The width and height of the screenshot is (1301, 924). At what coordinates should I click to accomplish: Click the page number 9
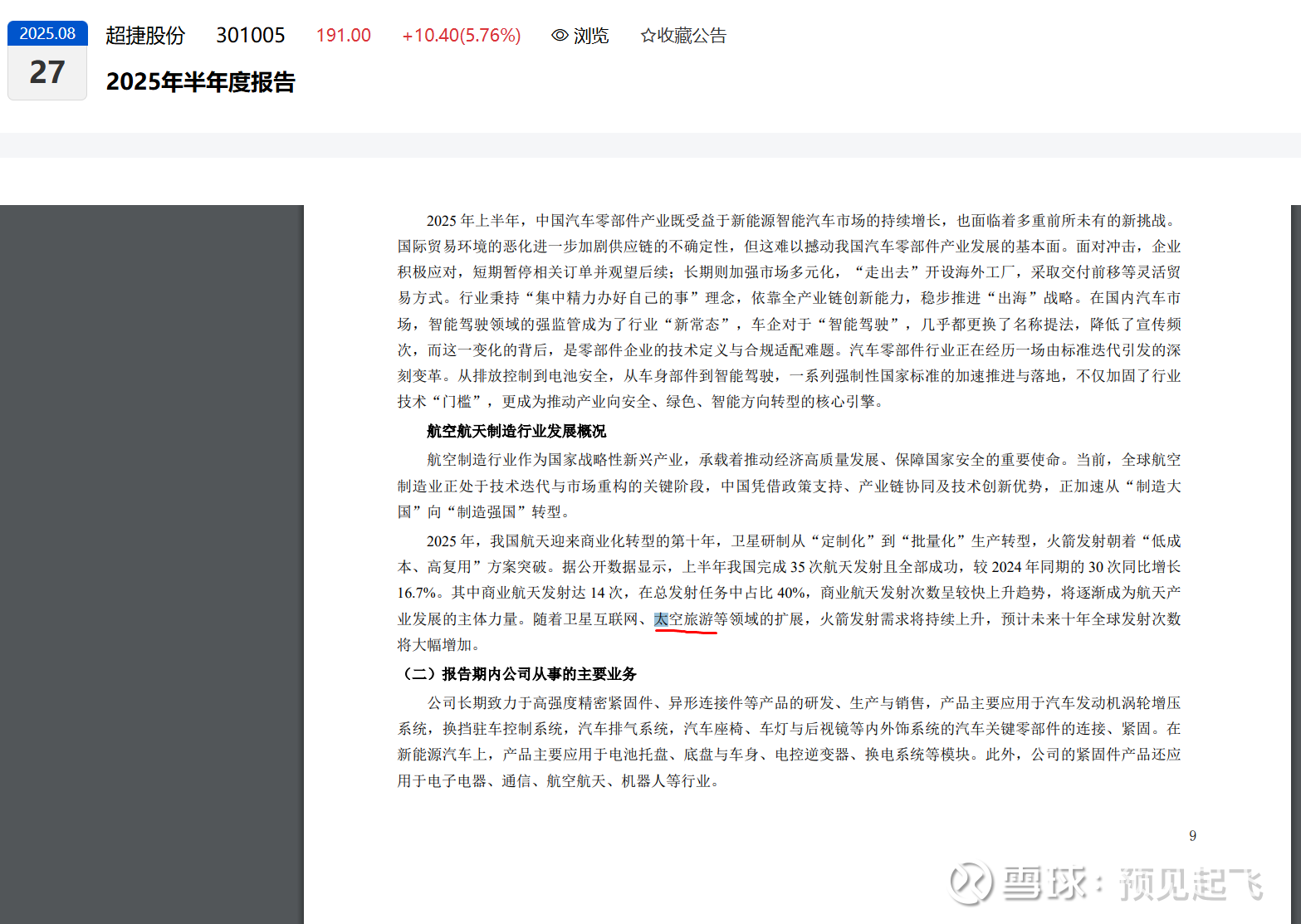point(1193,836)
